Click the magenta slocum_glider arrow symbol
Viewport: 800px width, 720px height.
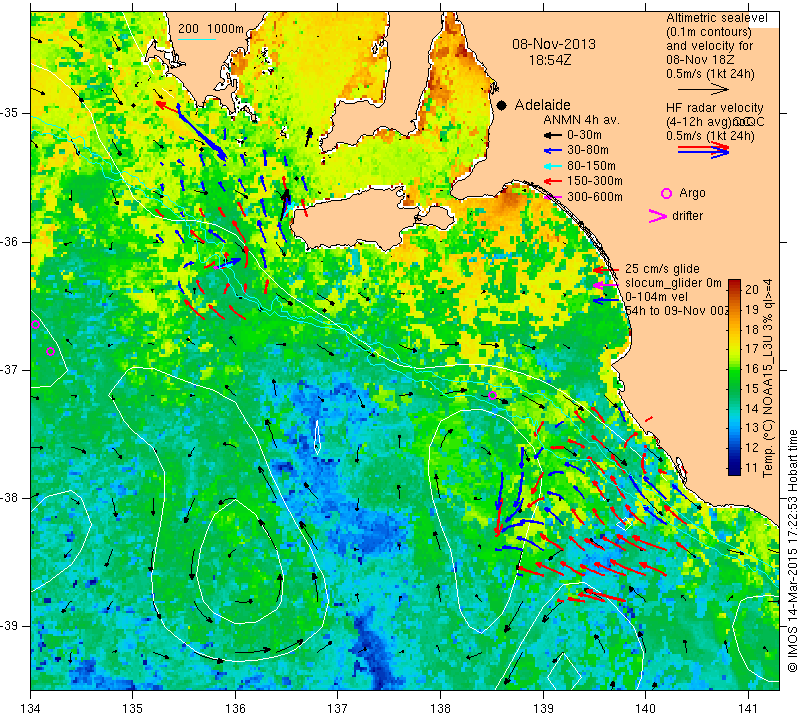[x=606, y=285]
